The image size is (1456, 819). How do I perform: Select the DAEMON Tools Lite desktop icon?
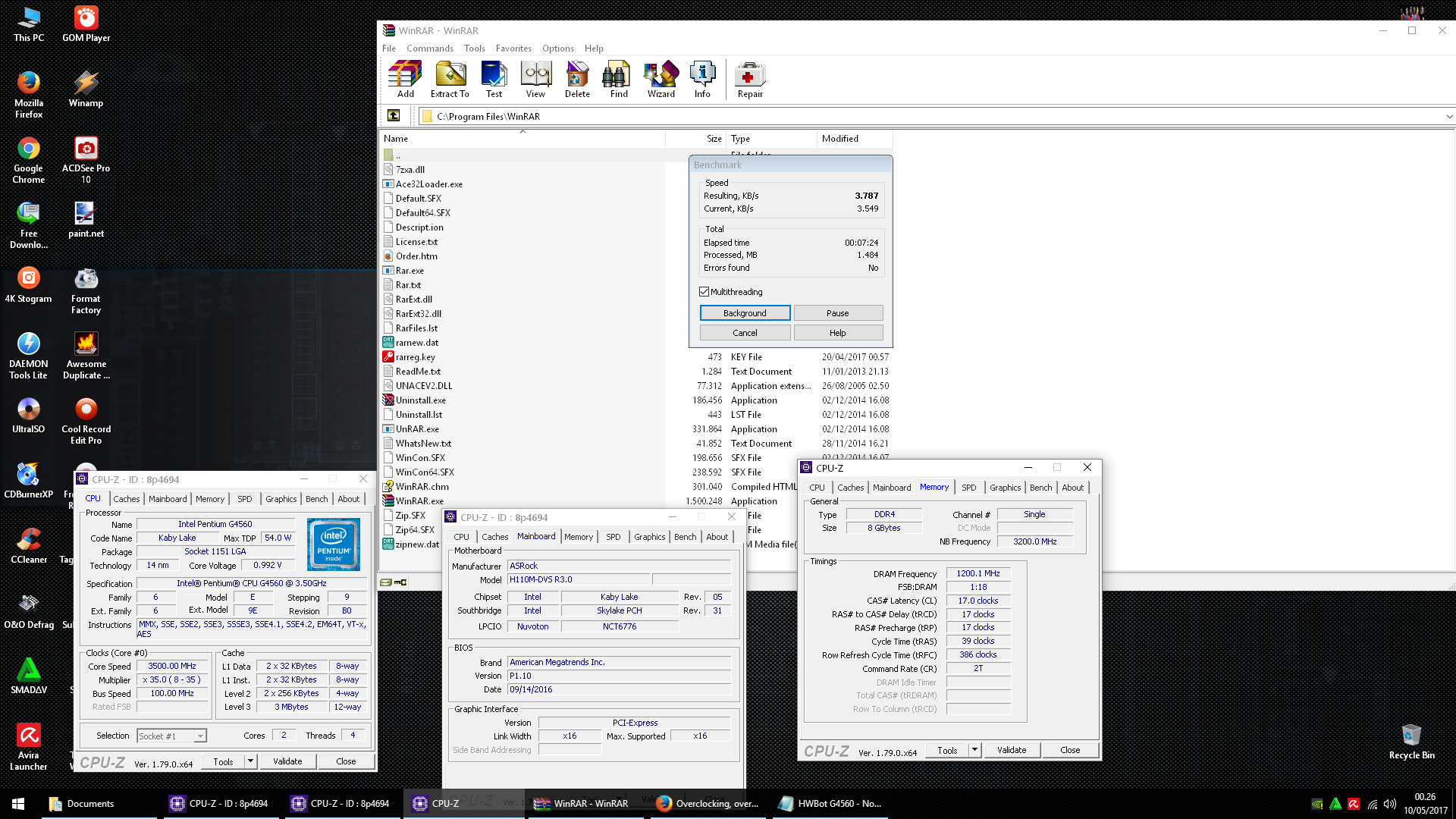point(29,356)
